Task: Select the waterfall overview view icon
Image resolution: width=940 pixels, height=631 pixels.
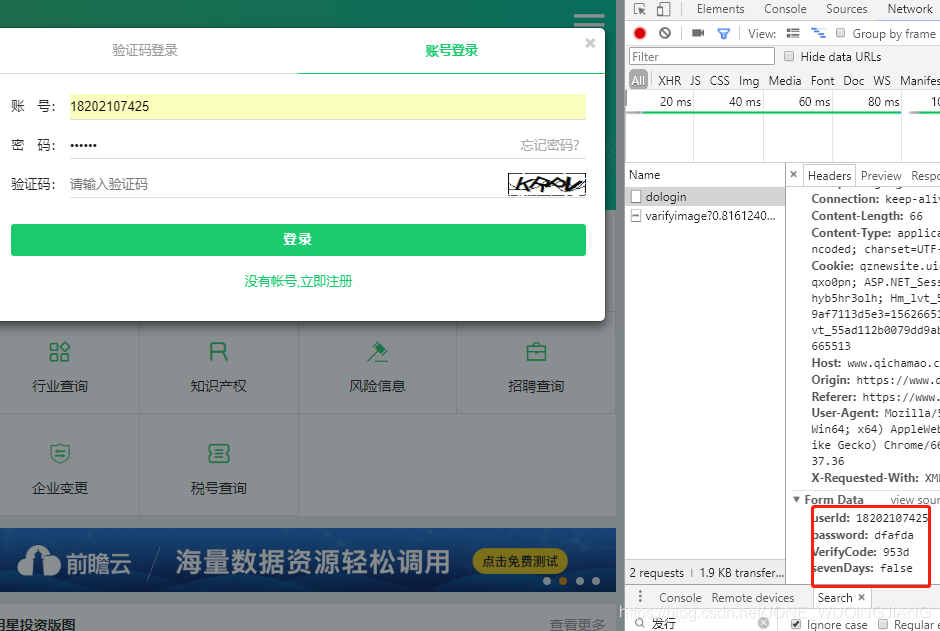Action: [x=818, y=34]
